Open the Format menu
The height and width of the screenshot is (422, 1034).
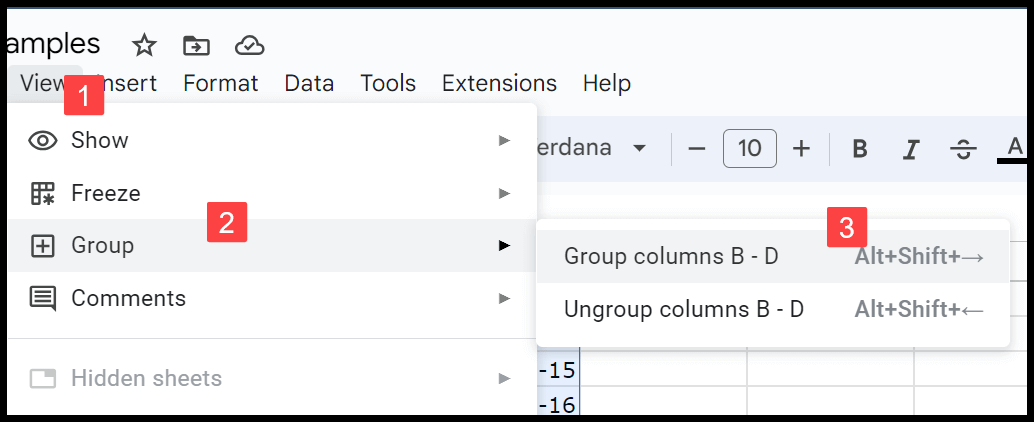pyautogui.click(x=220, y=84)
